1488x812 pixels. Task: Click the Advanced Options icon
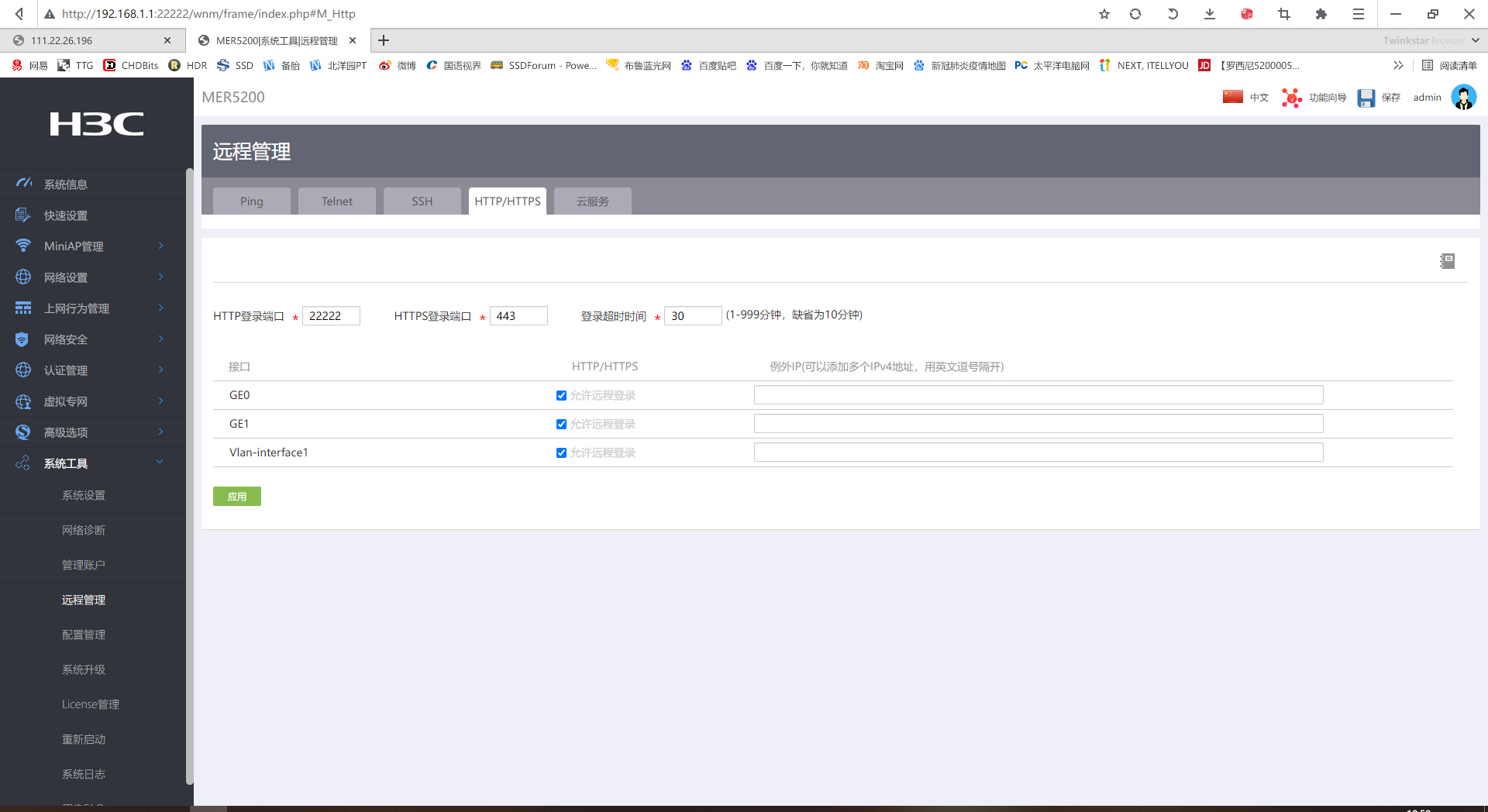23,432
